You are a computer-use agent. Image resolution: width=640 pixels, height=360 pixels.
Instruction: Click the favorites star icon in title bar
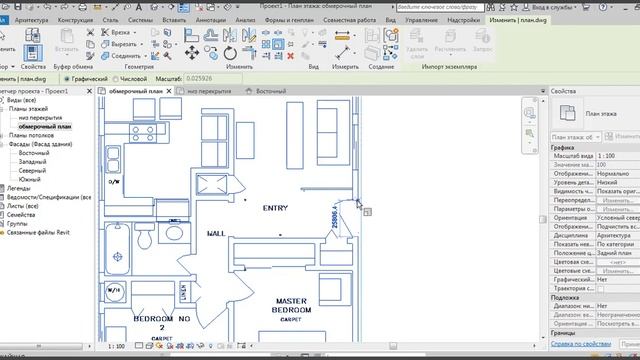[514, 7]
